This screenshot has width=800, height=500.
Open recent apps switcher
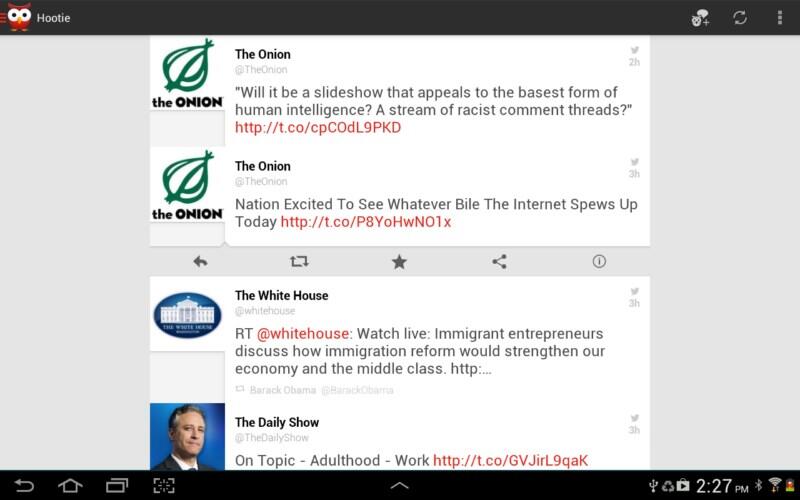coord(117,485)
